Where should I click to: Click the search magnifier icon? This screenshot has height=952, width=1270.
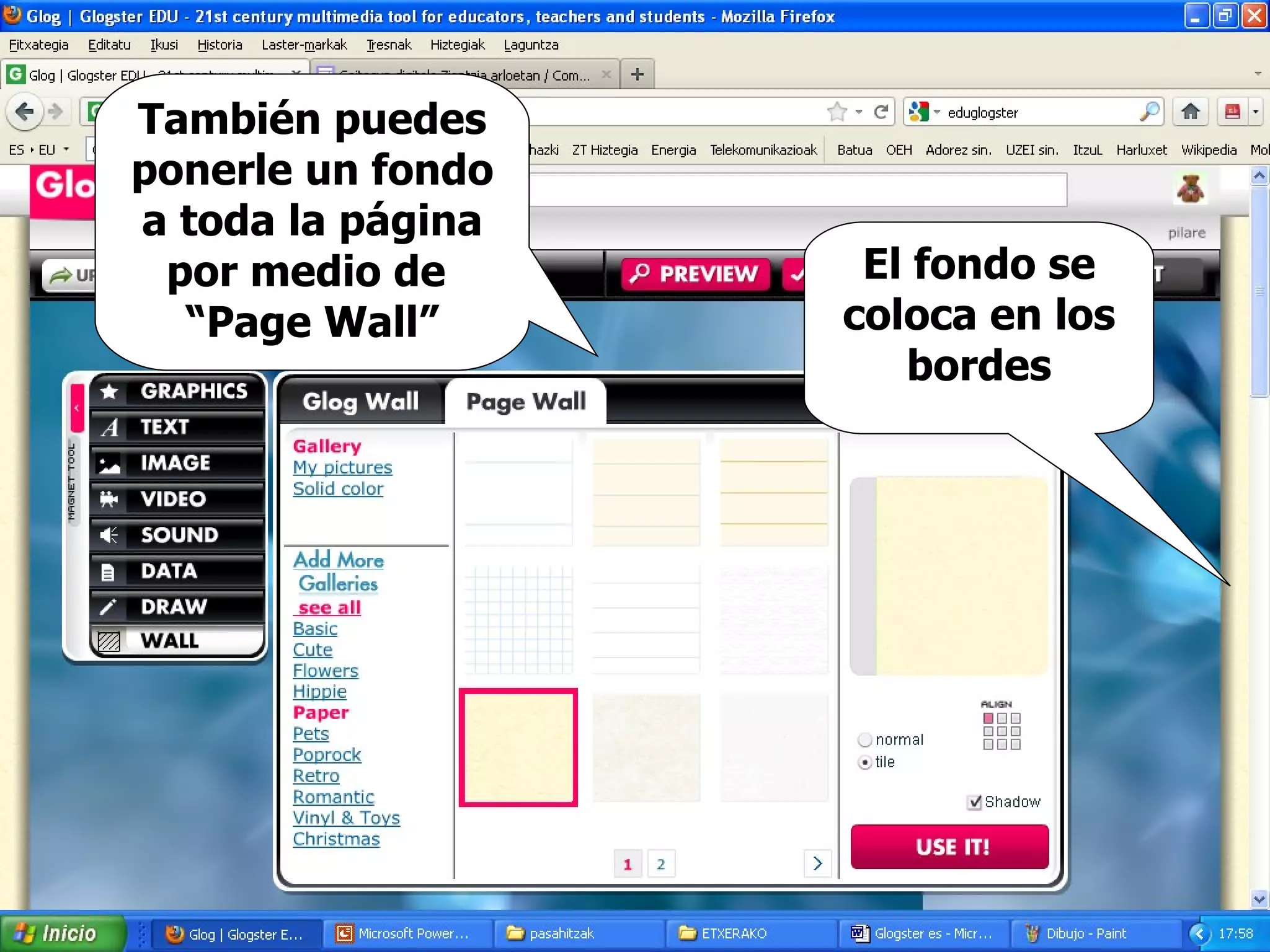pyautogui.click(x=1149, y=112)
